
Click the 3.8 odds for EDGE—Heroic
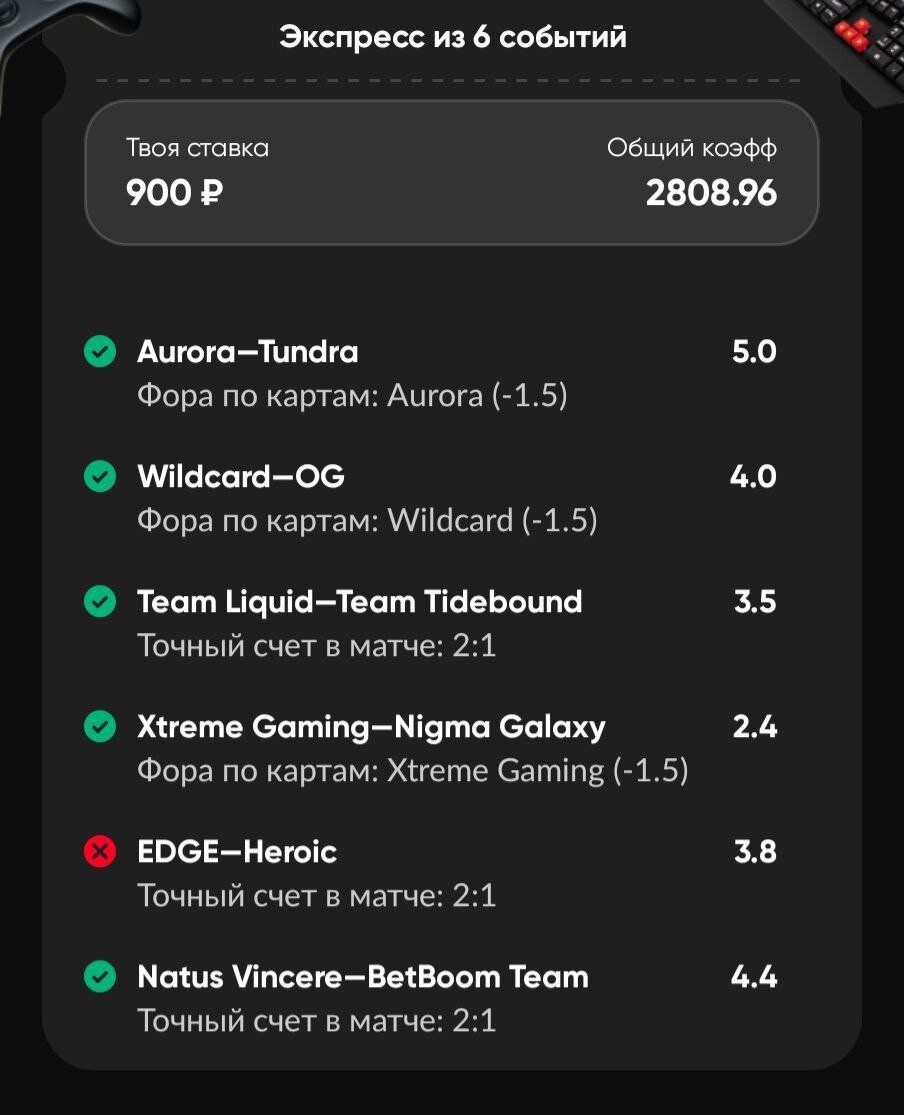tap(755, 852)
